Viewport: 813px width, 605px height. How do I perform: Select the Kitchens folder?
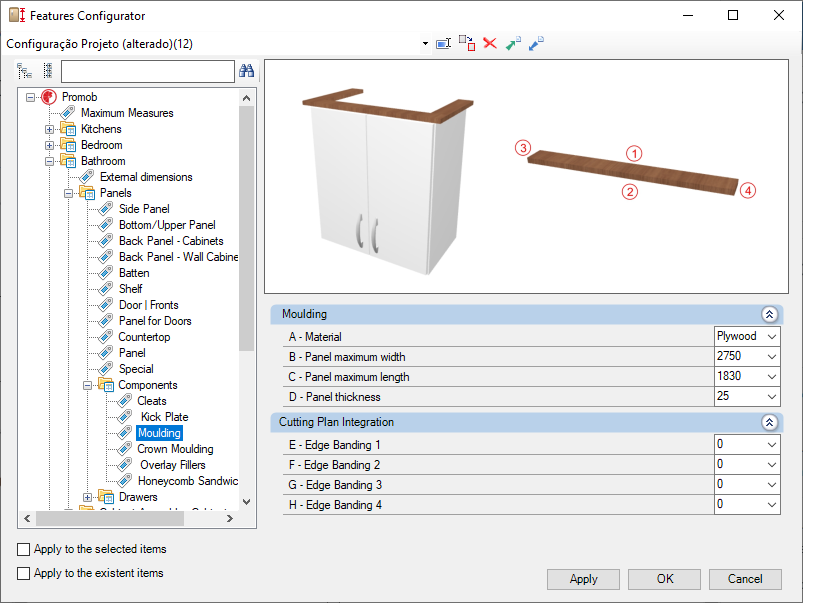pos(101,129)
